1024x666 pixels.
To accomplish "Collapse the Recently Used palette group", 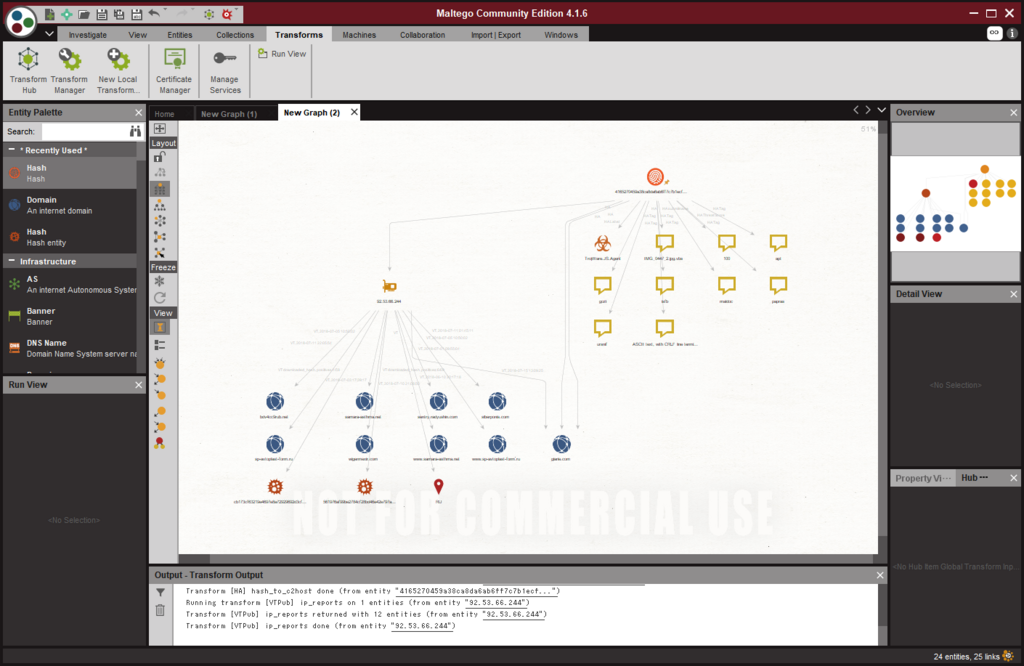I will coord(11,150).
